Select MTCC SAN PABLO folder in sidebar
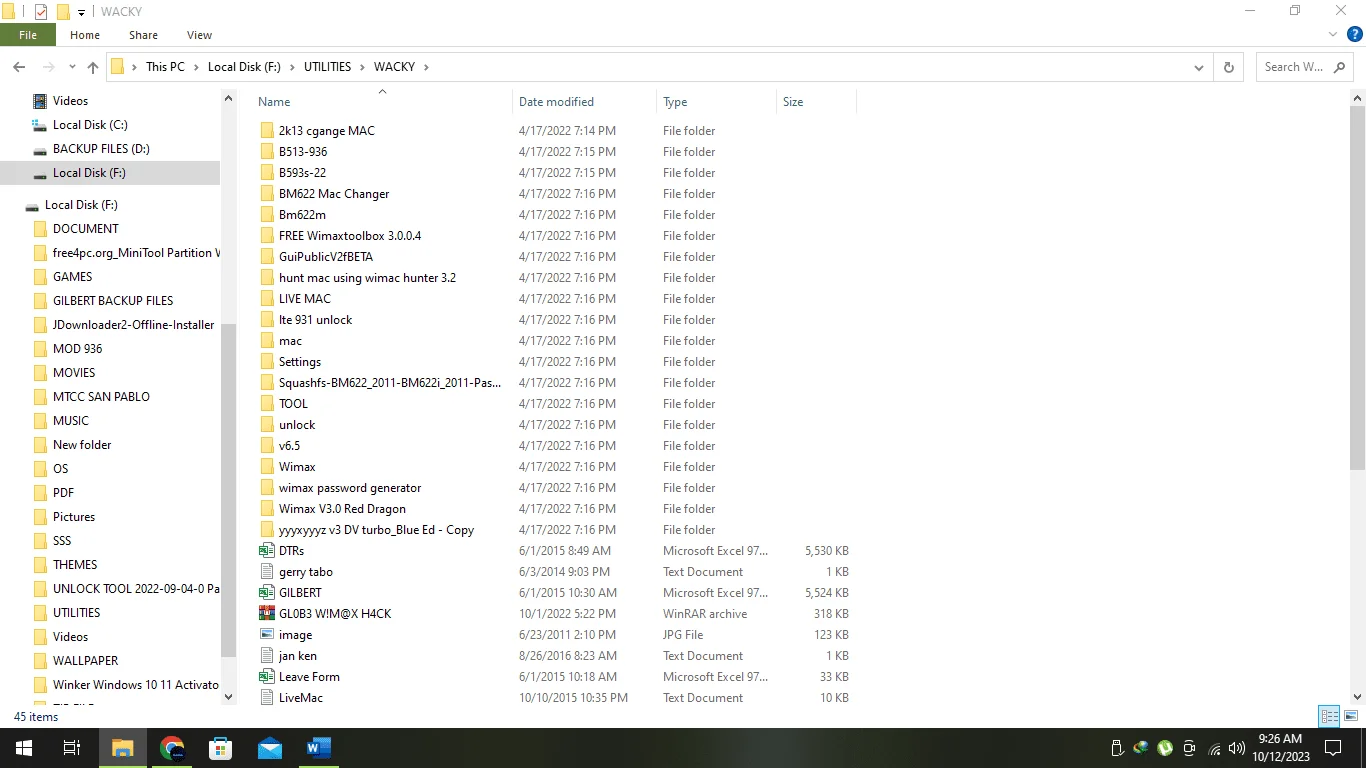Viewport: 1366px width, 768px height. click(x=101, y=397)
